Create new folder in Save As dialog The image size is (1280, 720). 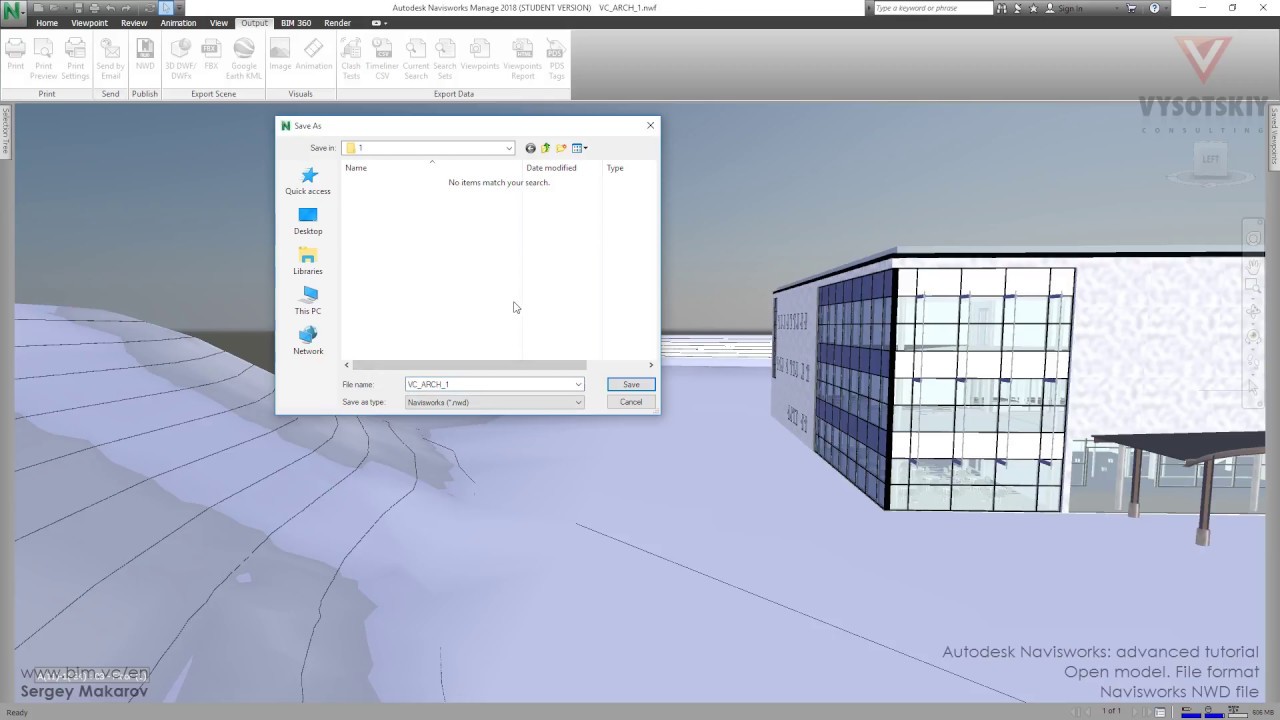[561, 148]
